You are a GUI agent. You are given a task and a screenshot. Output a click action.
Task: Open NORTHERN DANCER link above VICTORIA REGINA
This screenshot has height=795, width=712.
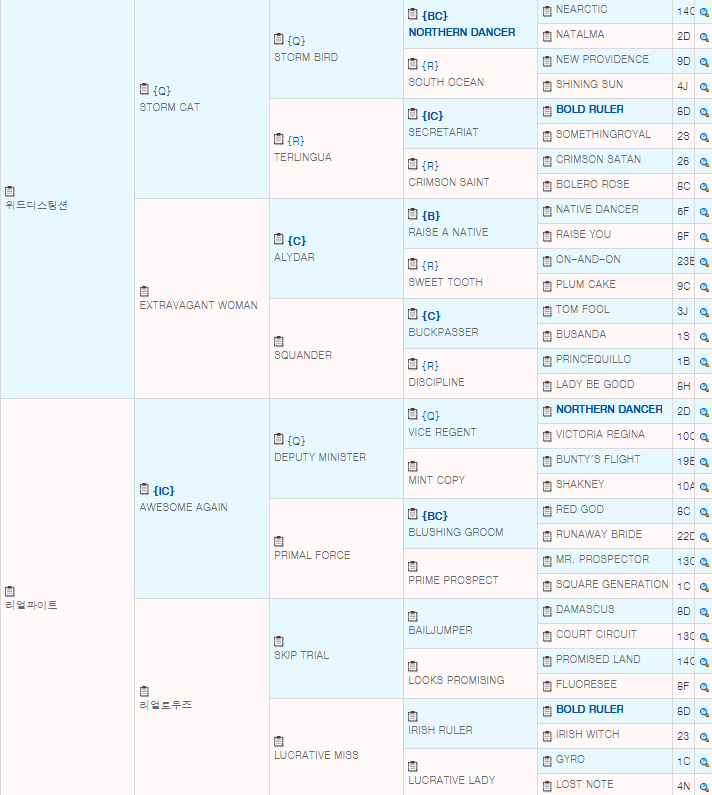609,409
